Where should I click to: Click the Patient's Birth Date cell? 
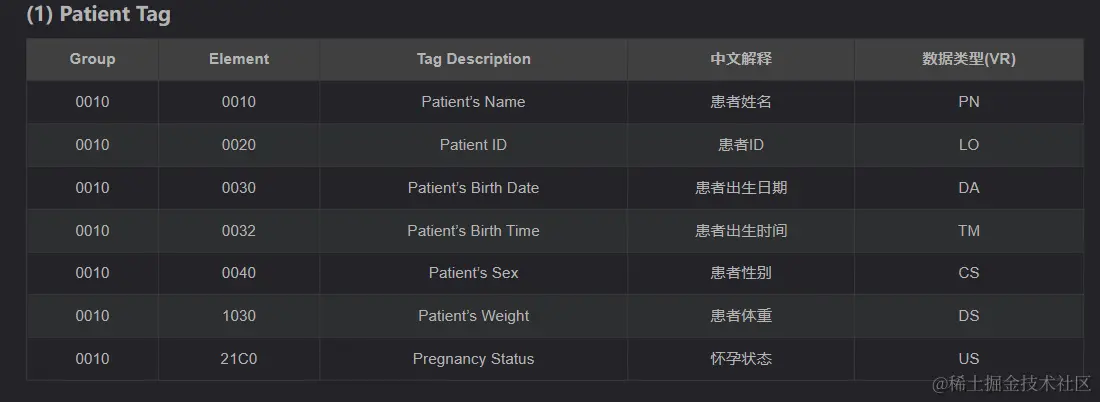(x=473, y=188)
